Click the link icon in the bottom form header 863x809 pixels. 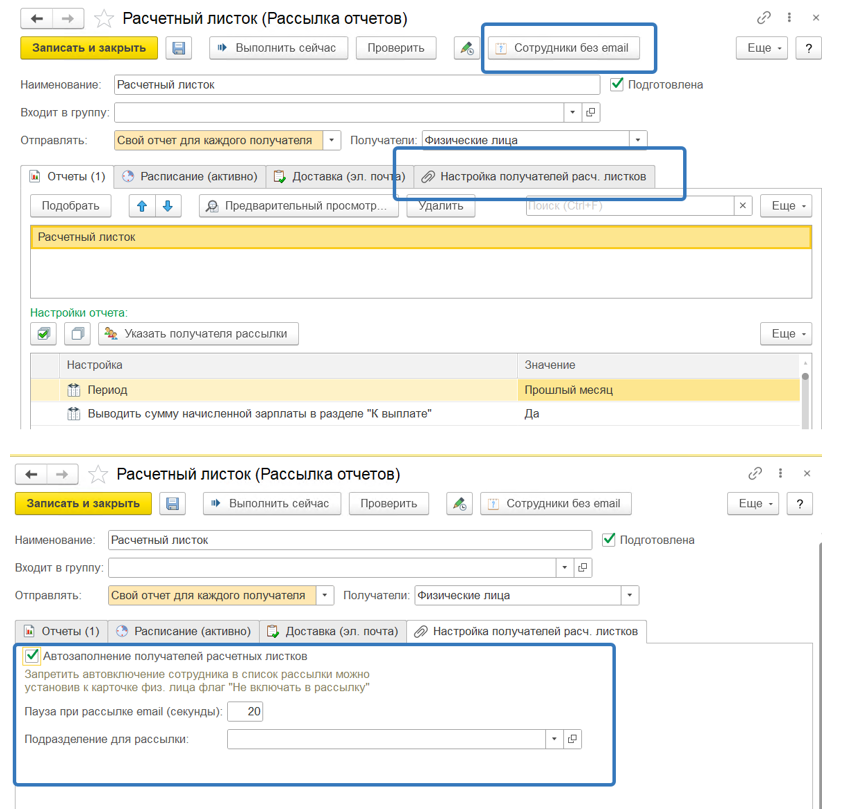click(x=755, y=473)
